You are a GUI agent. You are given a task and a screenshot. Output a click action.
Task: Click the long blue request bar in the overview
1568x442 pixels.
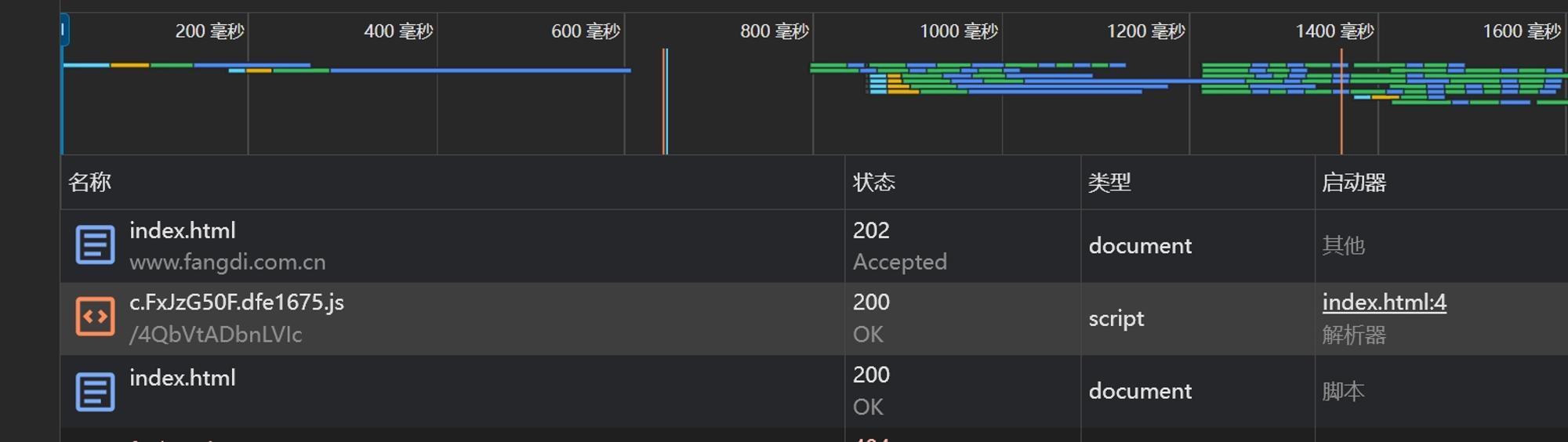[481, 71]
